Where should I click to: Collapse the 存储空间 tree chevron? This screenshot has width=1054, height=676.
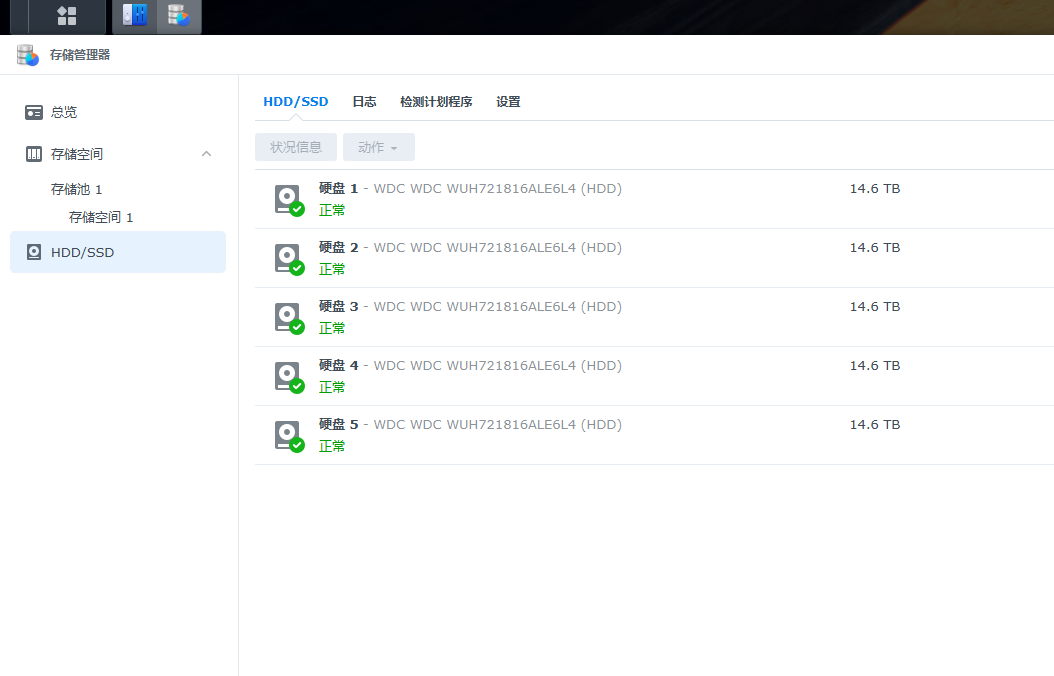[x=206, y=154]
